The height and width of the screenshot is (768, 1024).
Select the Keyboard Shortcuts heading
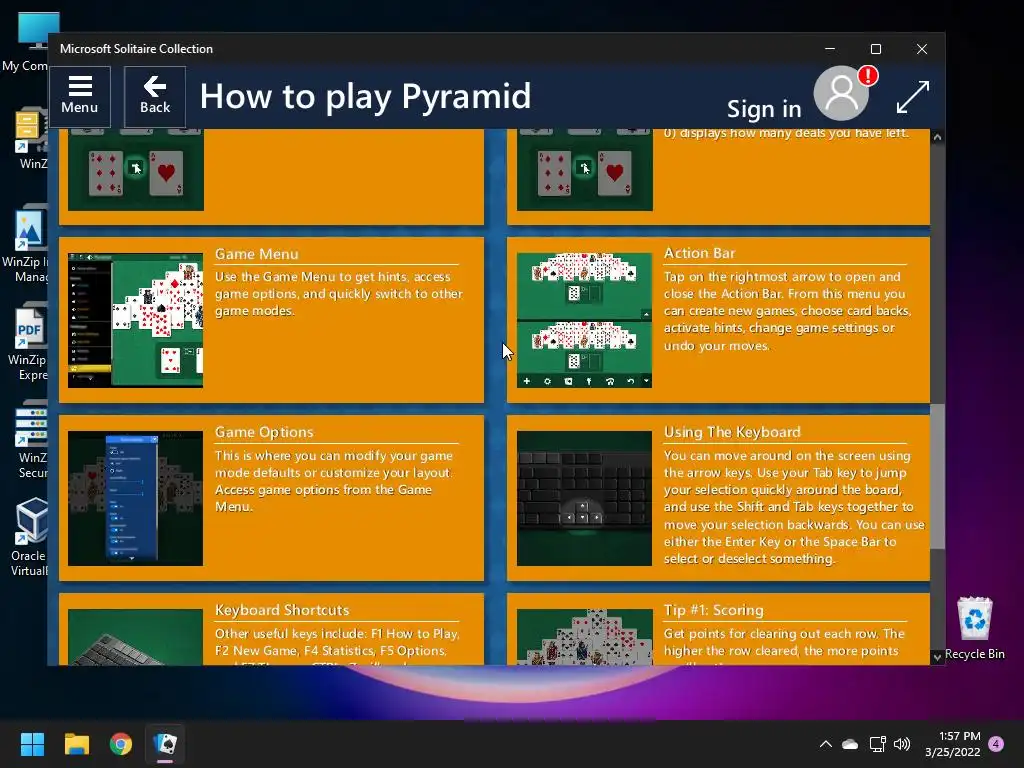282,610
